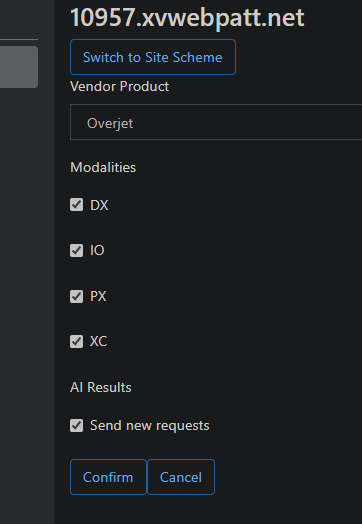Click the 10957.xvwebpatt.net site heading
362x524 pixels.
point(187,17)
